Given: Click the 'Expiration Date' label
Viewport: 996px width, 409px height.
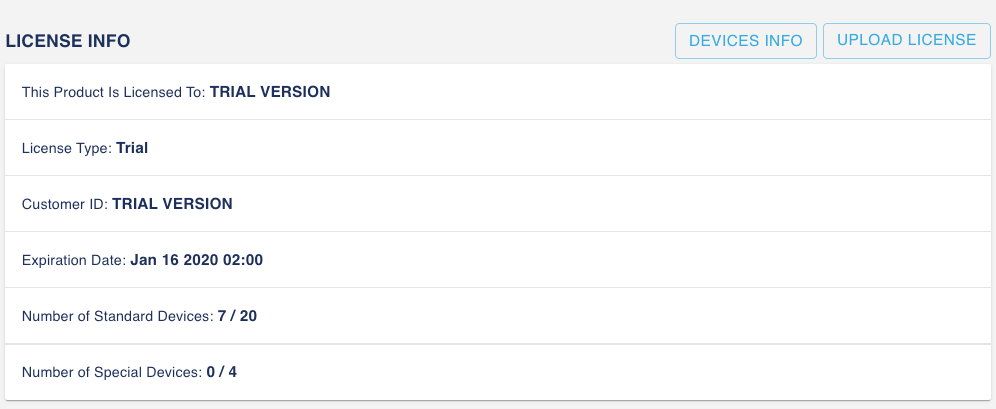Looking at the screenshot, I should 74,260.
